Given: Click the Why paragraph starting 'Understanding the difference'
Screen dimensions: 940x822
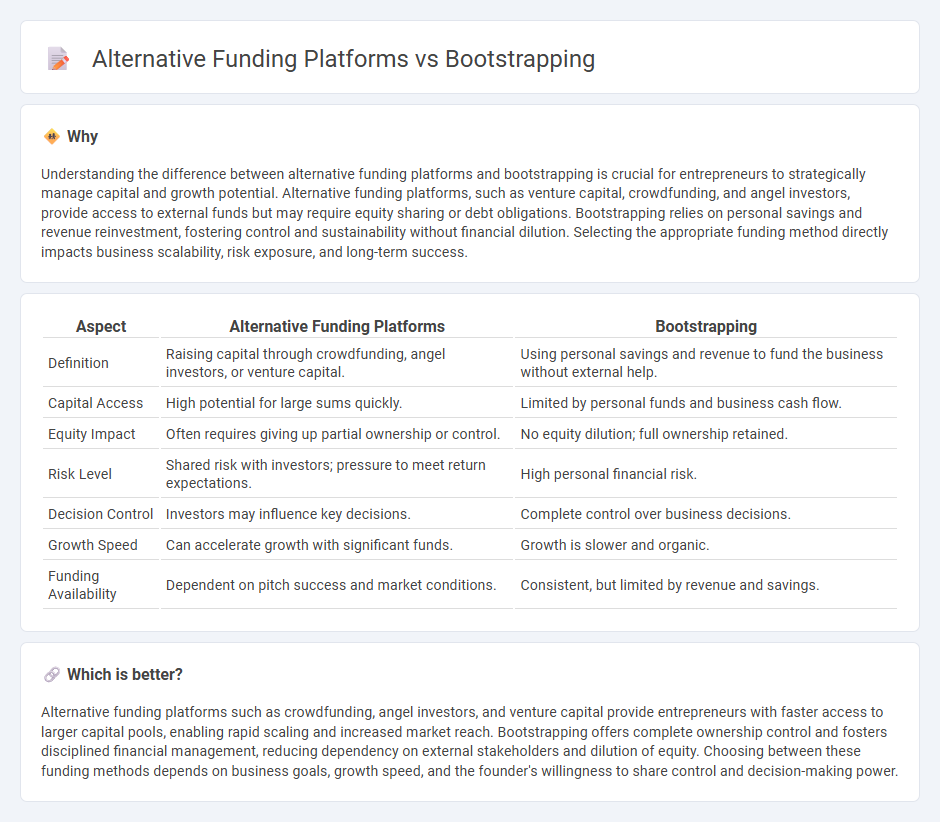Looking at the screenshot, I should [x=465, y=213].
